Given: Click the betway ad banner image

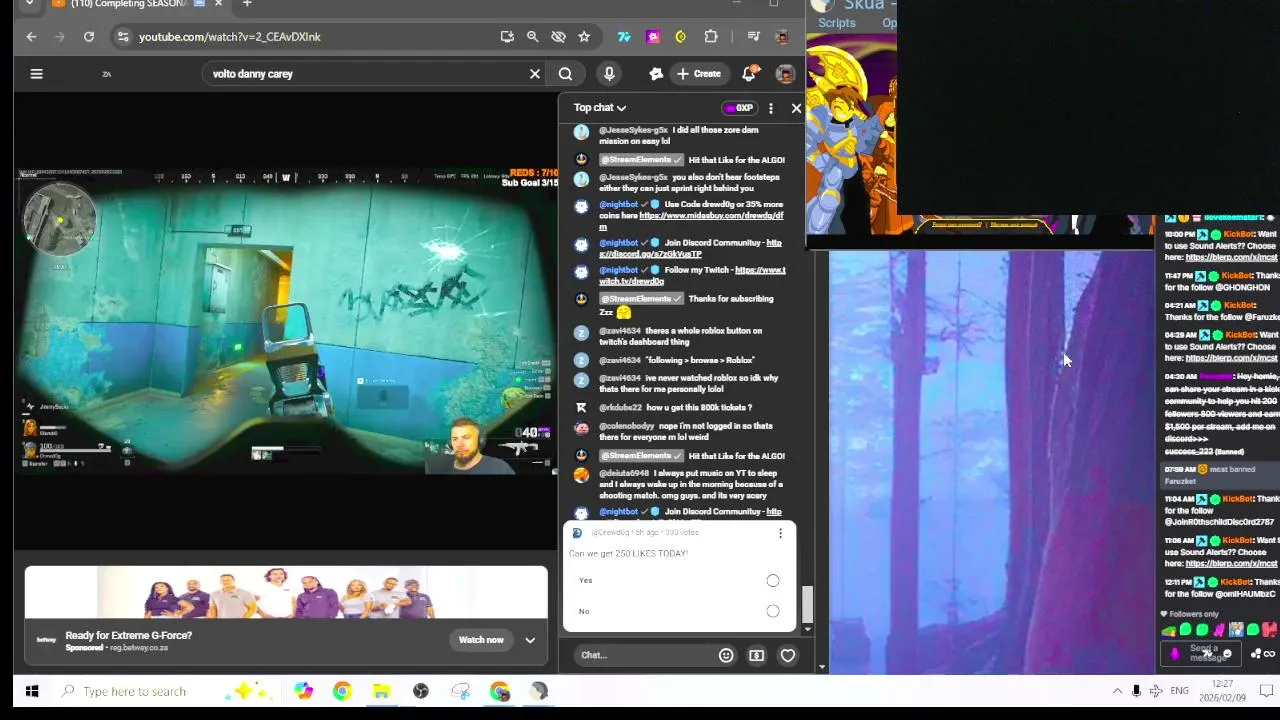Looking at the screenshot, I should tap(286, 594).
